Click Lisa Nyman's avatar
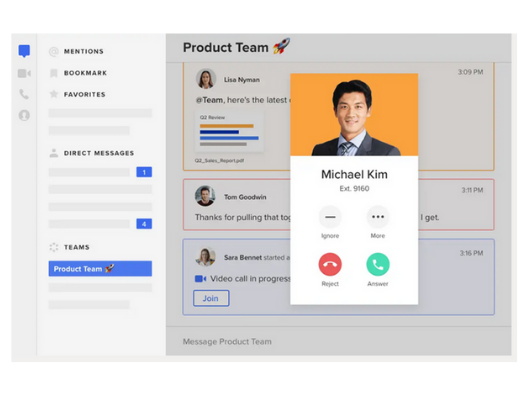Screen dimensions: 528x408 [206, 79]
